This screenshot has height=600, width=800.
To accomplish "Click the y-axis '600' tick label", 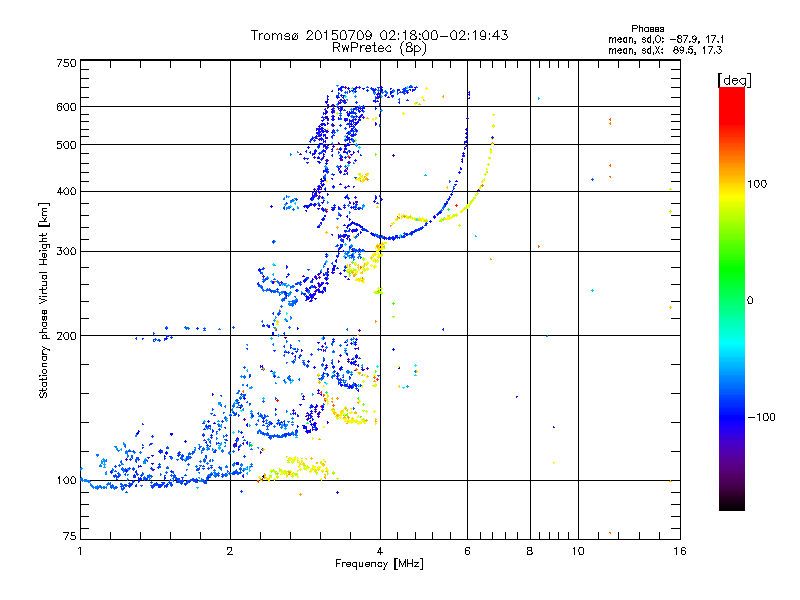I will click(67, 107).
